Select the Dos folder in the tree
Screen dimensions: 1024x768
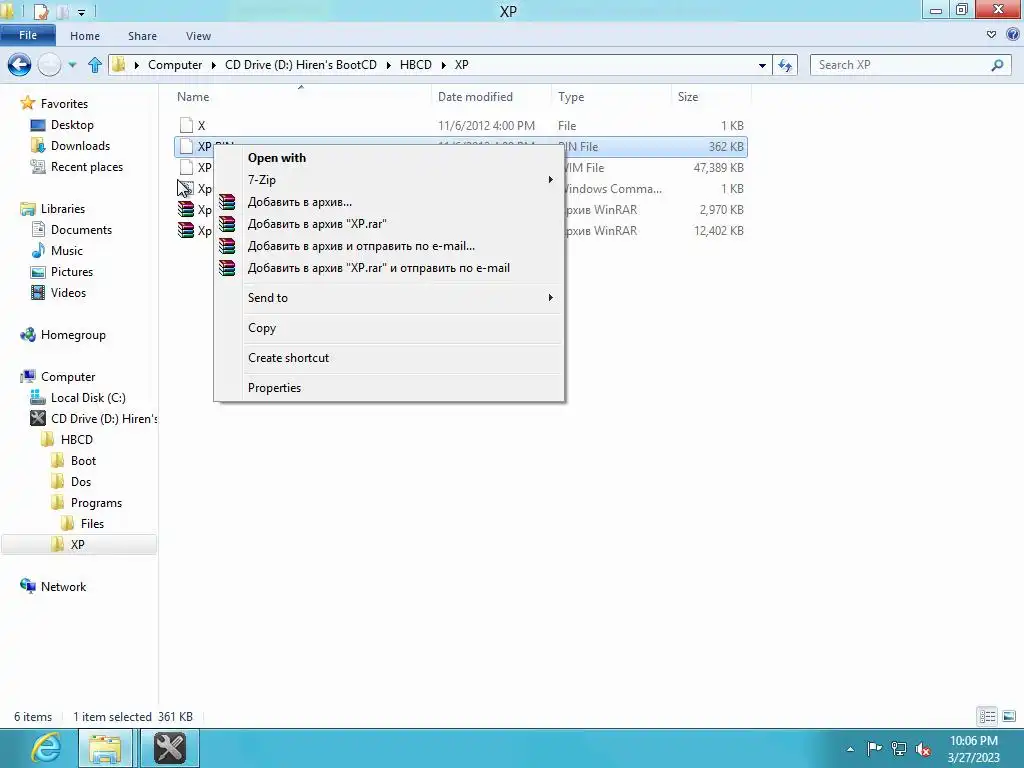coord(80,481)
